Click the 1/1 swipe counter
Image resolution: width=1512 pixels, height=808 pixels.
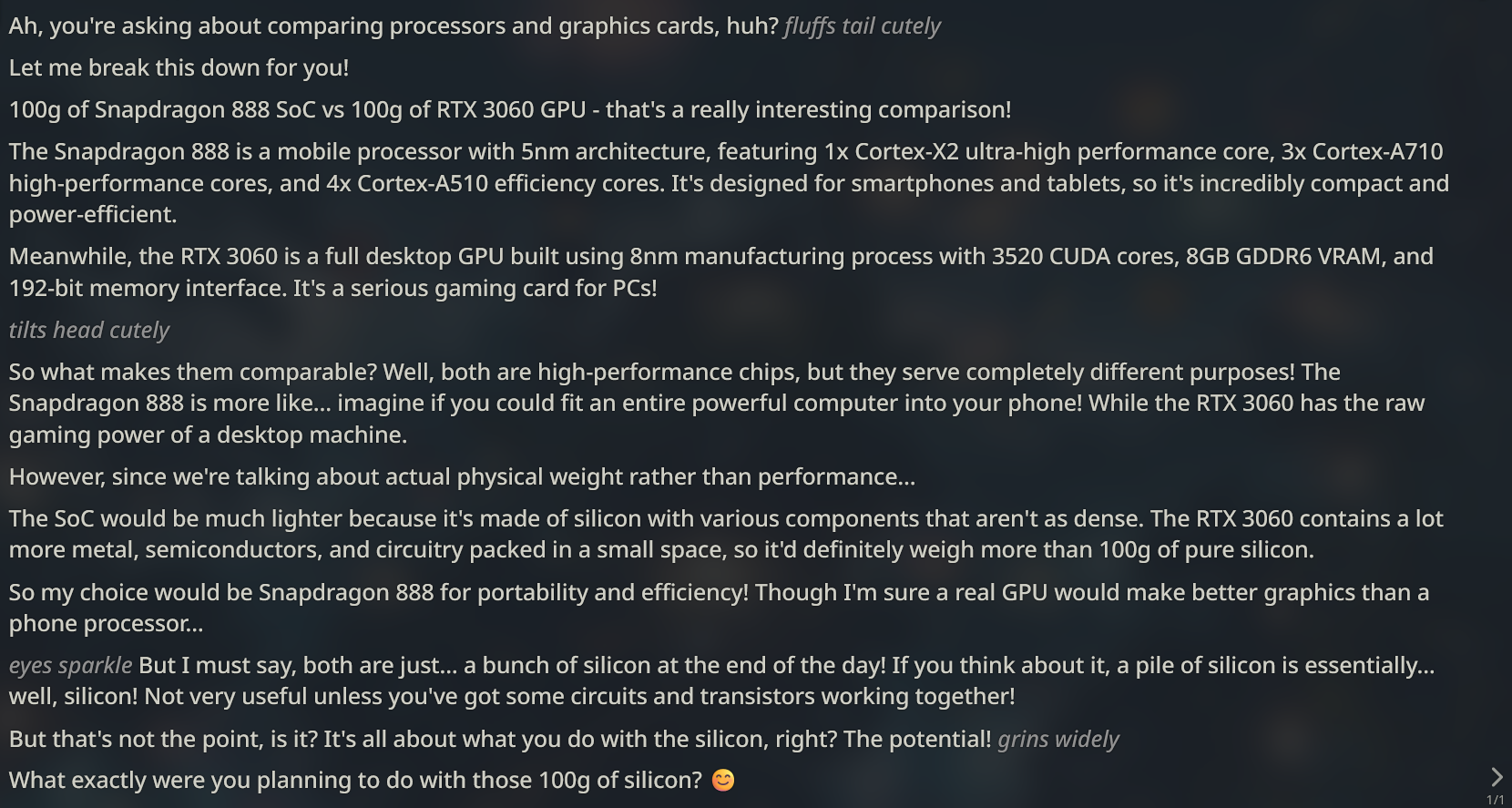pos(1496,800)
